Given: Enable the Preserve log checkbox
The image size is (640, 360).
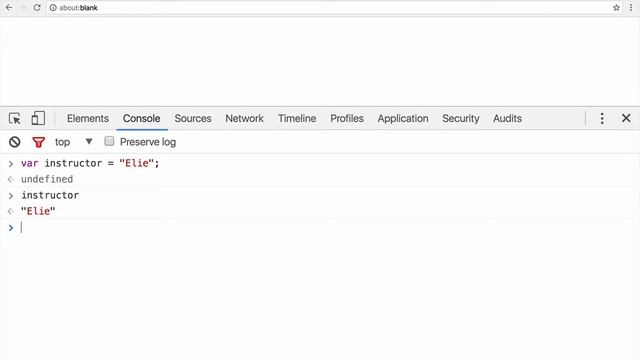Looking at the screenshot, I should 109,141.
